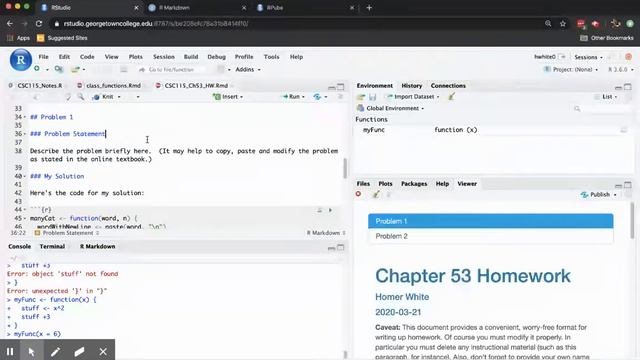This screenshot has width=640, height=360.
Task: Click the red stop icon in Viewer
Action: 358,194
